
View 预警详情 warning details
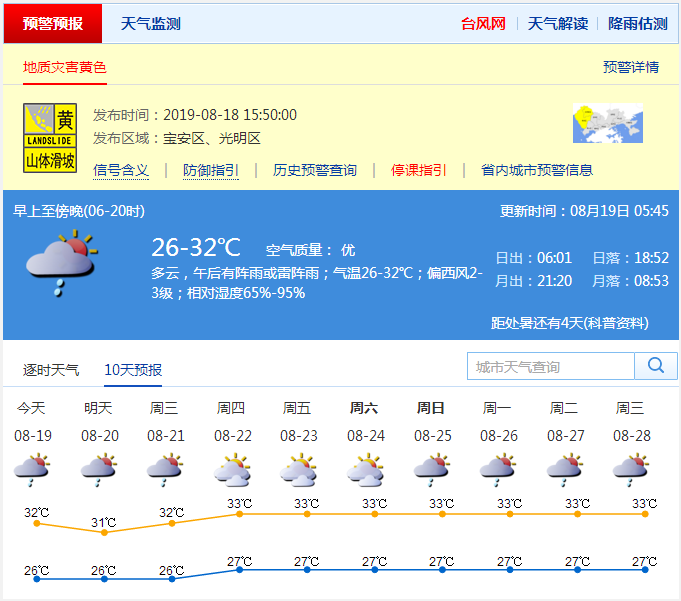pyautogui.click(x=630, y=67)
